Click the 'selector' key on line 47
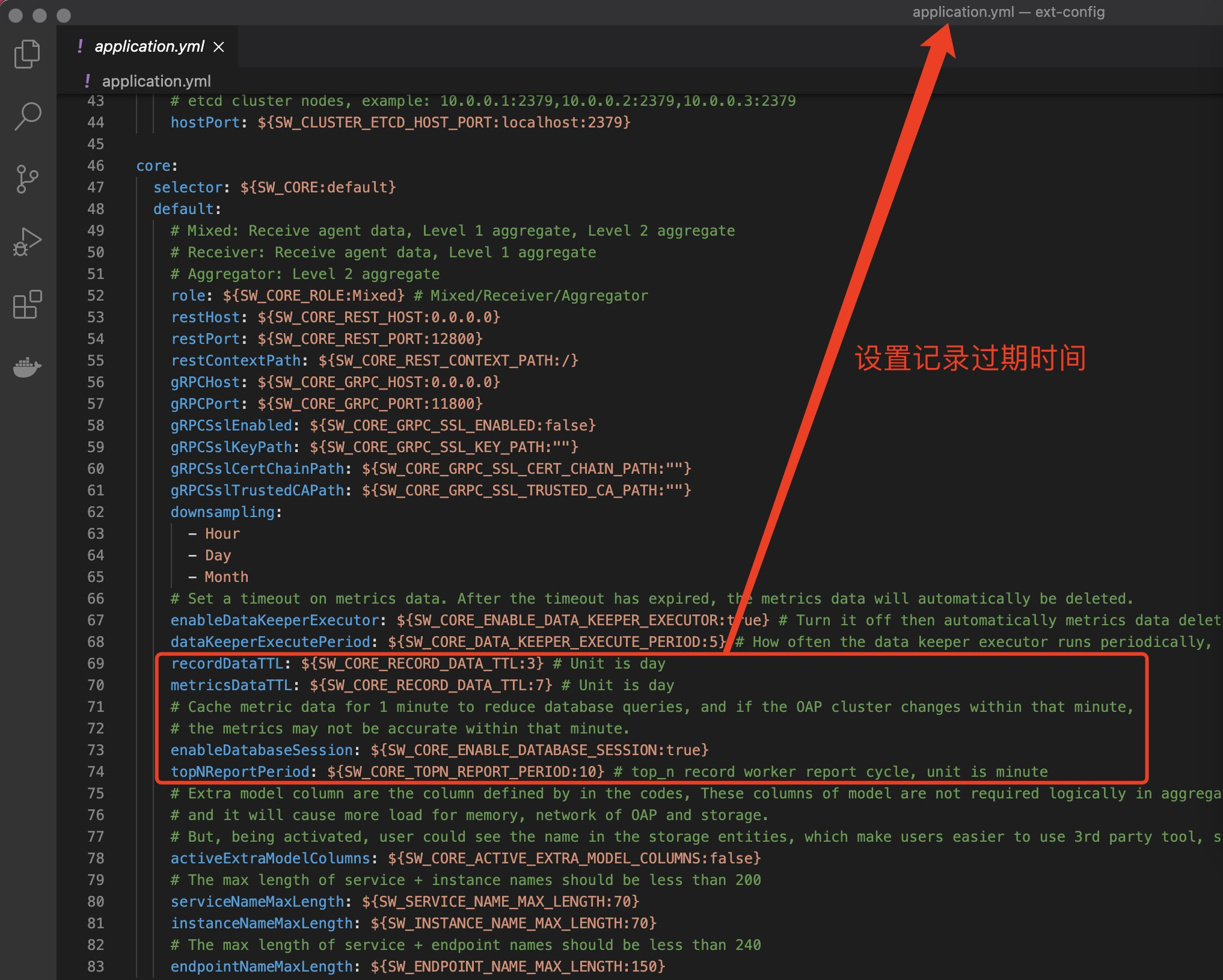The image size is (1223, 980). pos(188,187)
